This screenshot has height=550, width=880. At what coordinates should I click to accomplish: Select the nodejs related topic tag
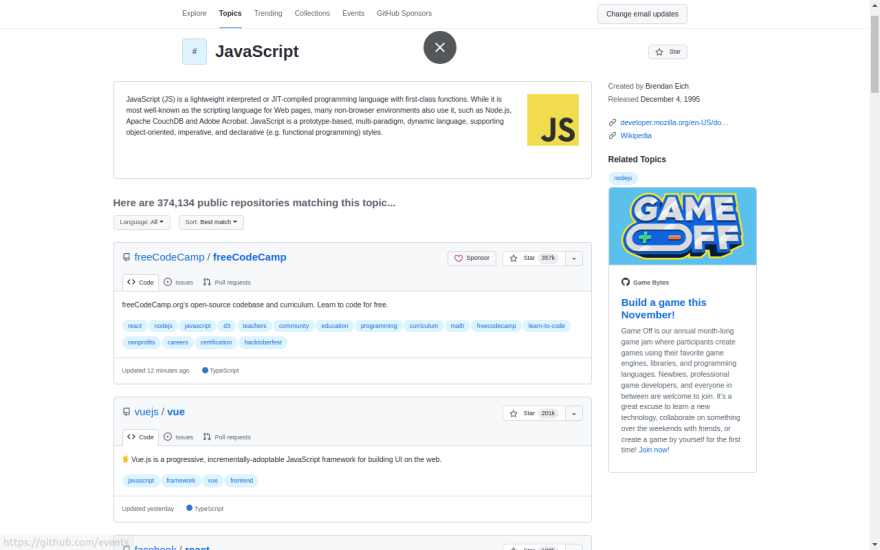(623, 178)
